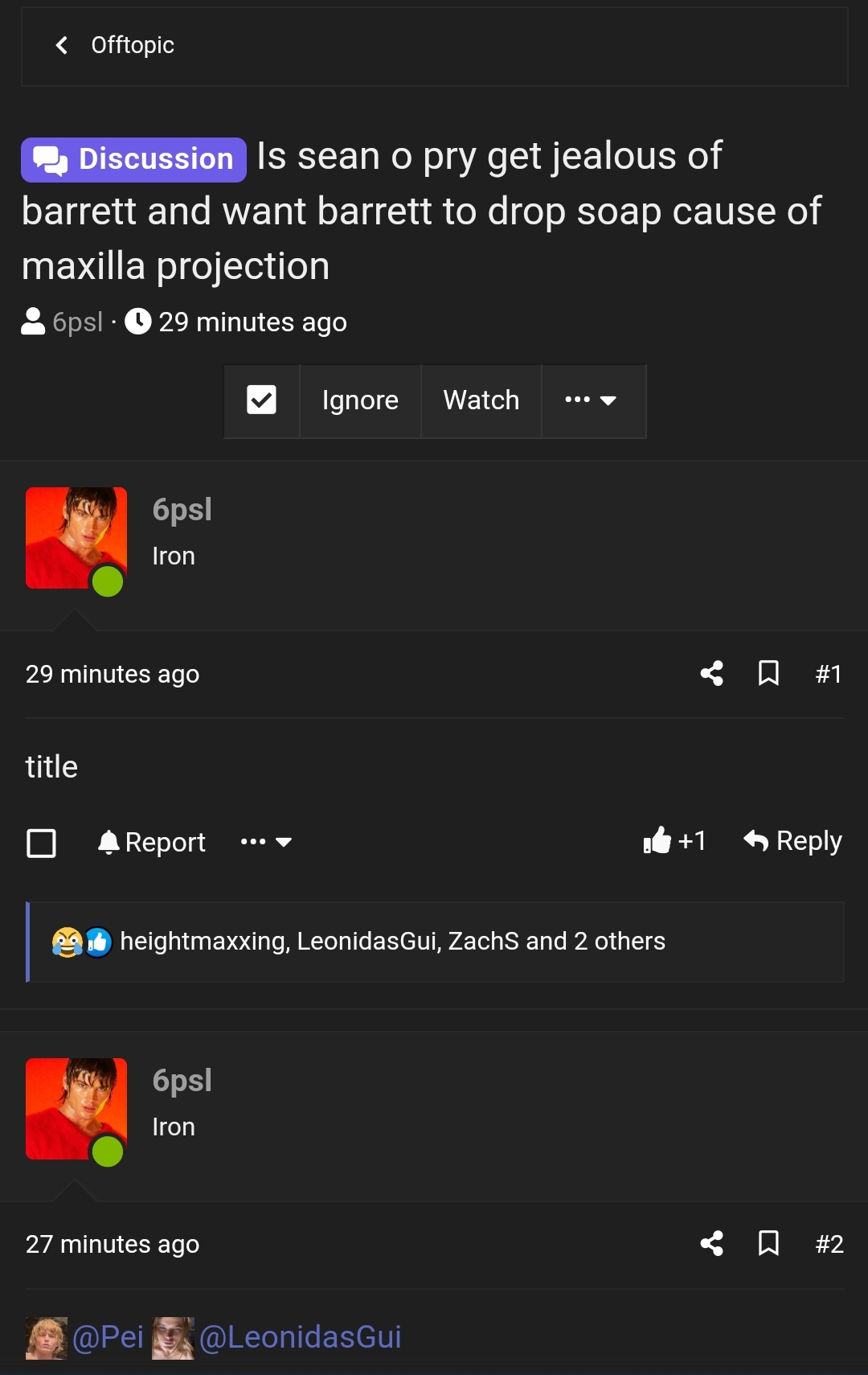Tick the post #1 selection checkbox
This screenshot has width=868, height=1375.
pos(41,843)
